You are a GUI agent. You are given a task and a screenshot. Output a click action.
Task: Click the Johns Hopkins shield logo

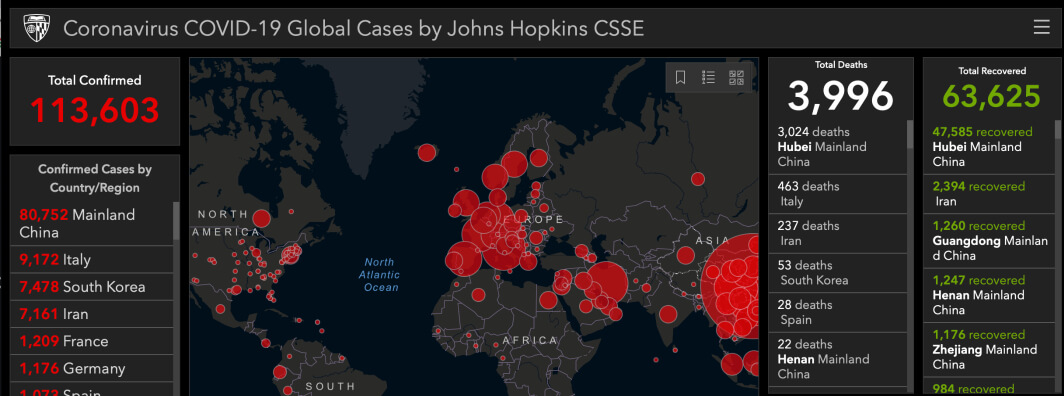pos(36,28)
